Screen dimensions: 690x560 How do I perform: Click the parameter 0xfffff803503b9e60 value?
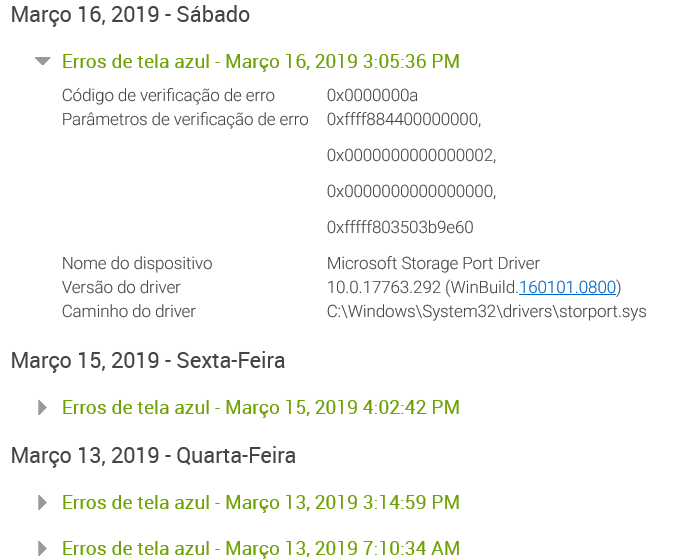(x=400, y=227)
